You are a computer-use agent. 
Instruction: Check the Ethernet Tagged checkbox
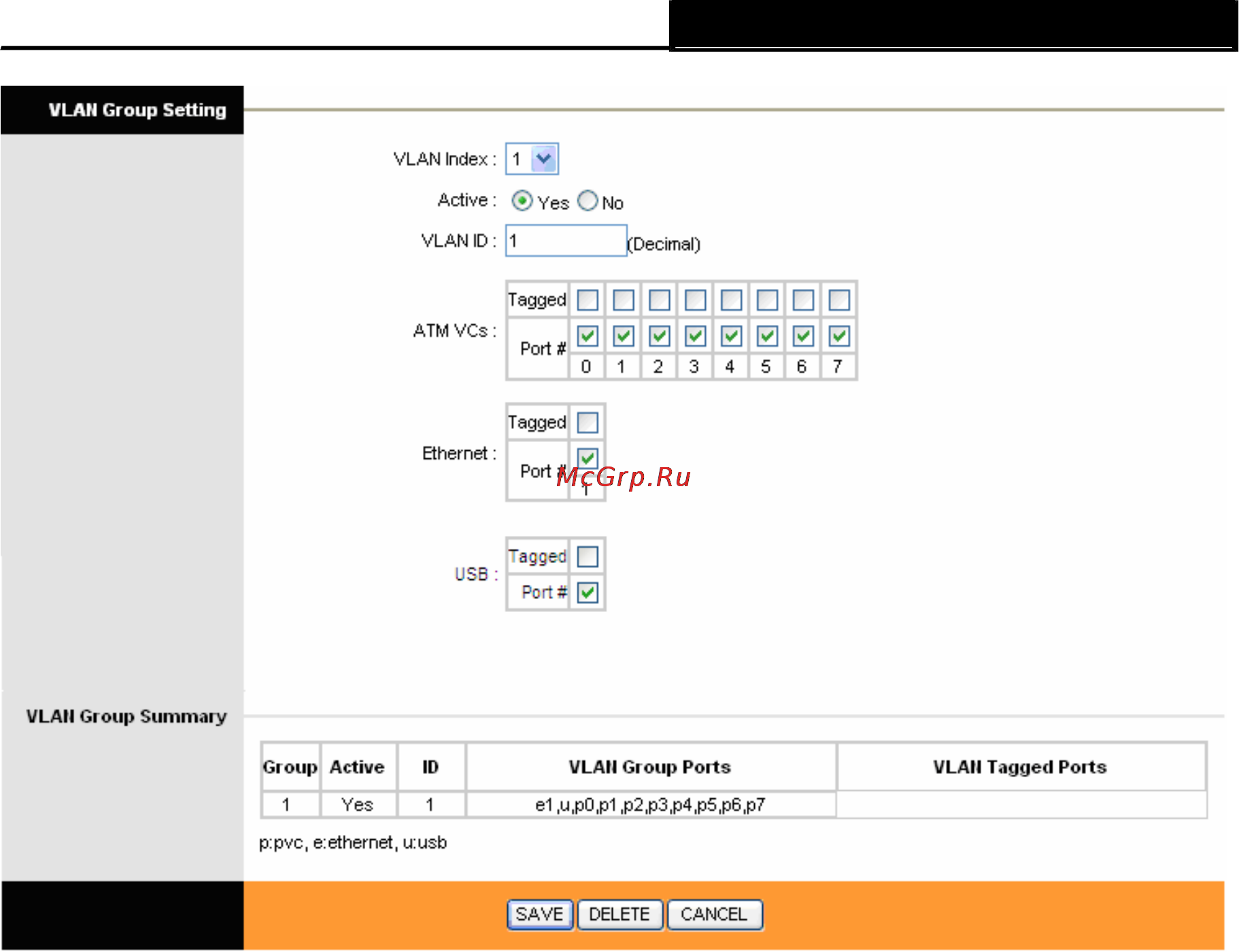coord(588,422)
